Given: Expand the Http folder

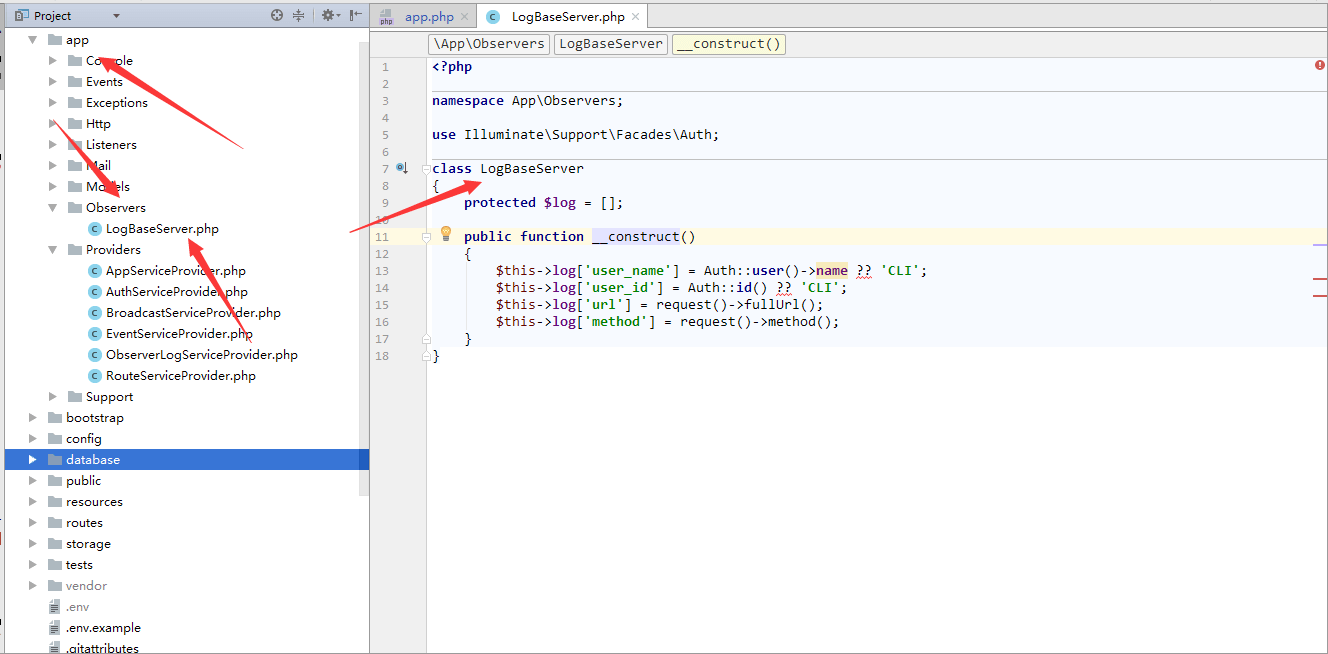Looking at the screenshot, I should pyautogui.click(x=53, y=123).
